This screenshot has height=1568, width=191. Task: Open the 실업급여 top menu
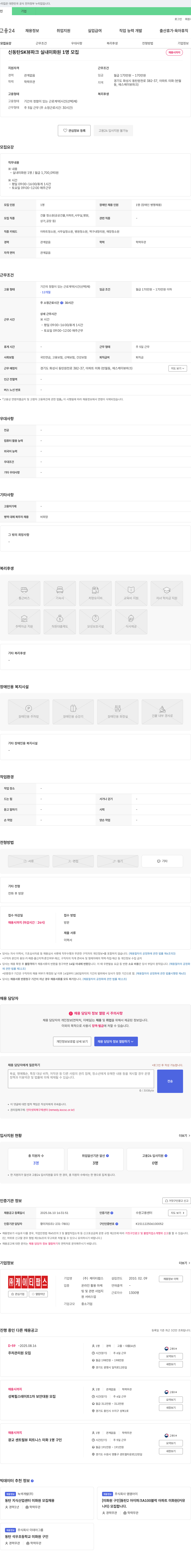click(95, 31)
